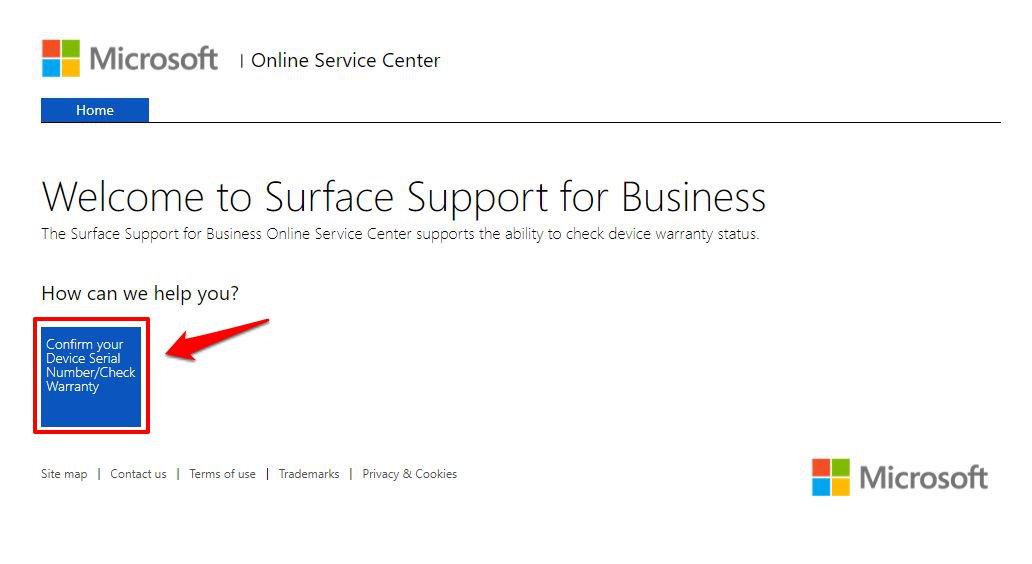Screen dimensions: 1032x564
Task: Click the footer Microsoft wordmark text
Action: (x=923, y=478)
